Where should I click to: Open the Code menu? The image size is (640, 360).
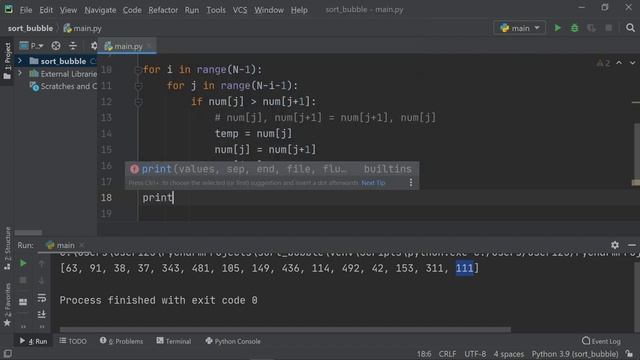(x=132, y=9)
